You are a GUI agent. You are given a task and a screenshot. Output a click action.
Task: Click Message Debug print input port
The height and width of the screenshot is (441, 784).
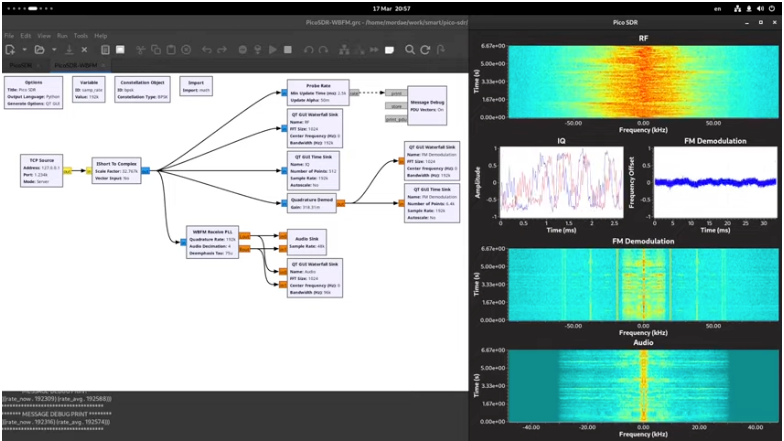(396, 93)
